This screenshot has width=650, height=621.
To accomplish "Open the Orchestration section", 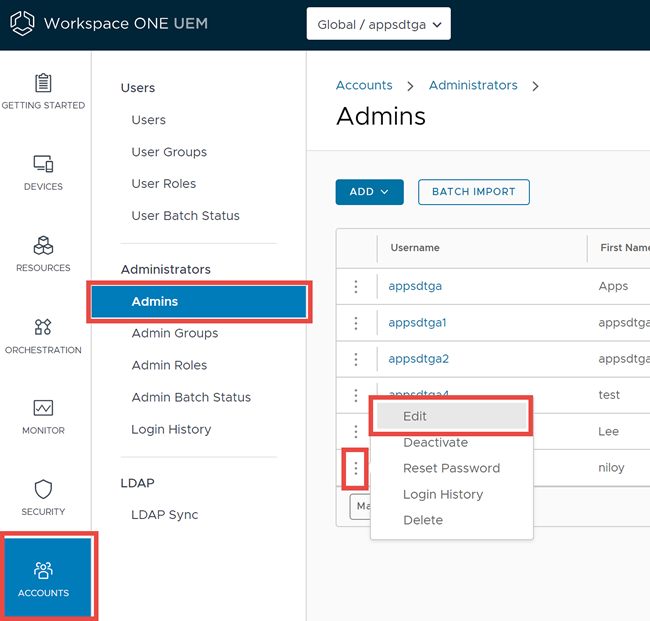I will (43, 336).
